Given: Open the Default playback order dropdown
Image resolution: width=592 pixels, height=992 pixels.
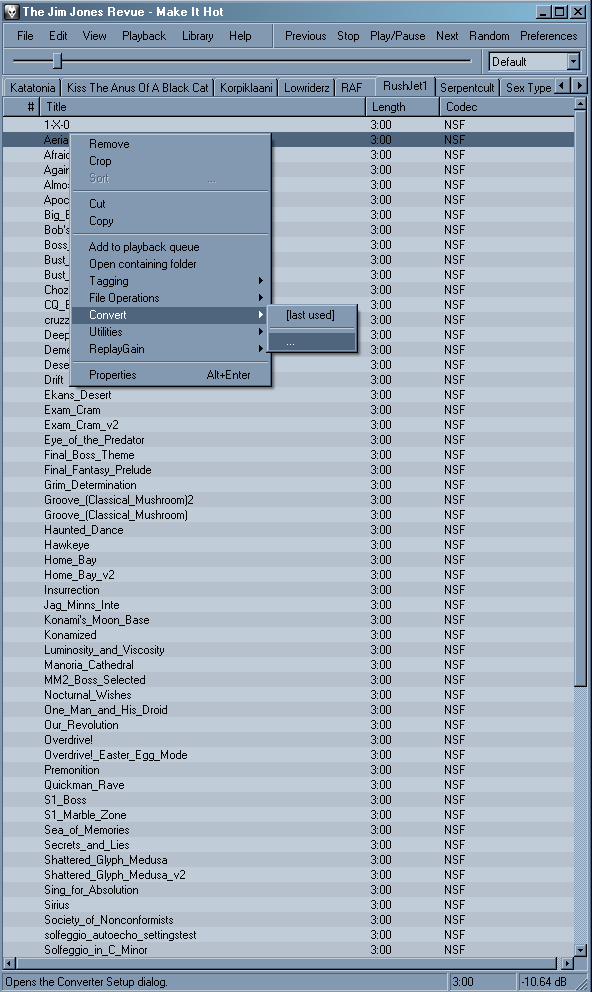Looking at the screenshot, I should tap(573, 61).
